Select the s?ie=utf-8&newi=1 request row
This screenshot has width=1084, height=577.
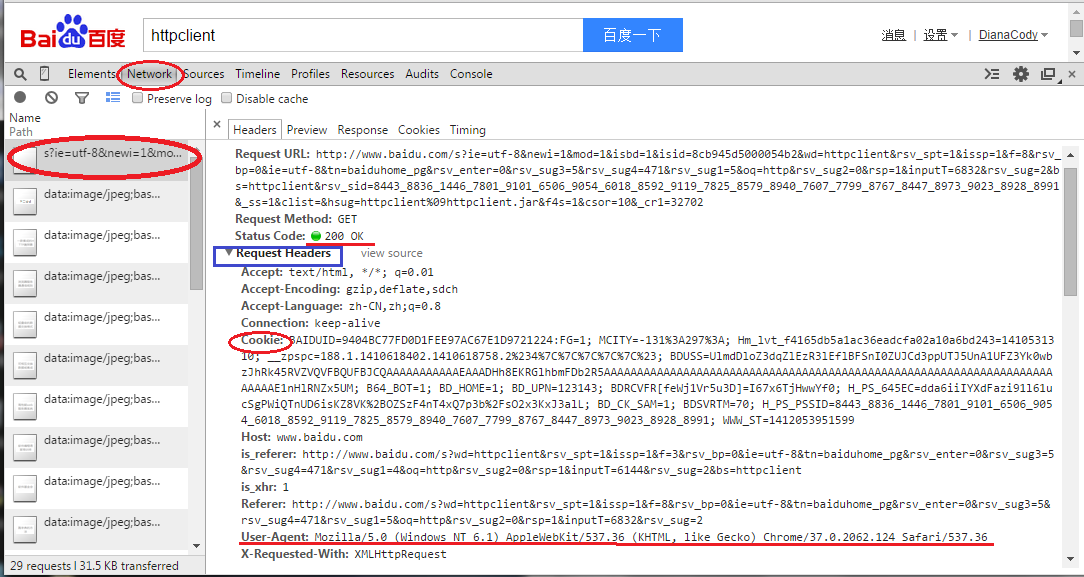tap(97, 160)
